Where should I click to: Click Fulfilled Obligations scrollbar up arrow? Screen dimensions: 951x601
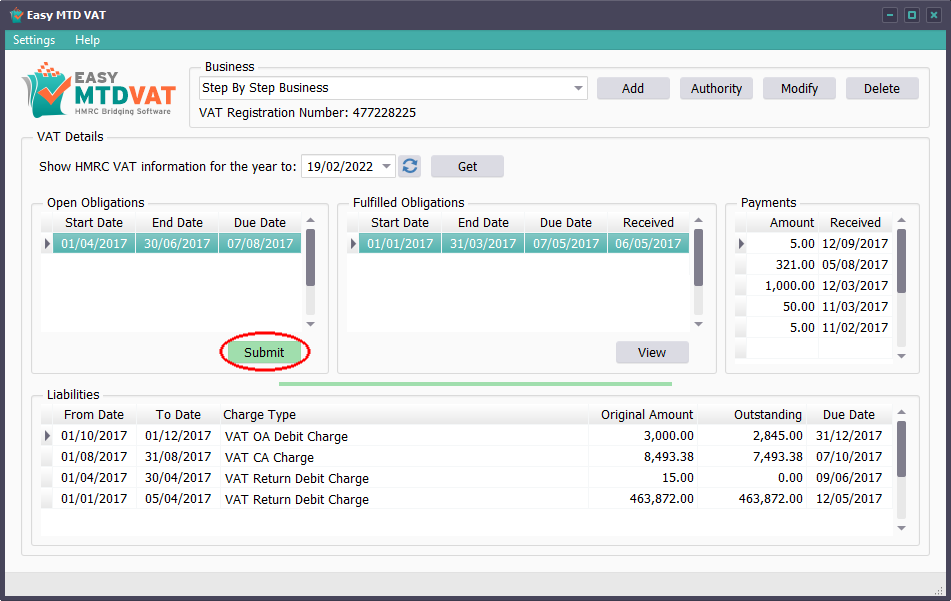click(x=698, y=220)
